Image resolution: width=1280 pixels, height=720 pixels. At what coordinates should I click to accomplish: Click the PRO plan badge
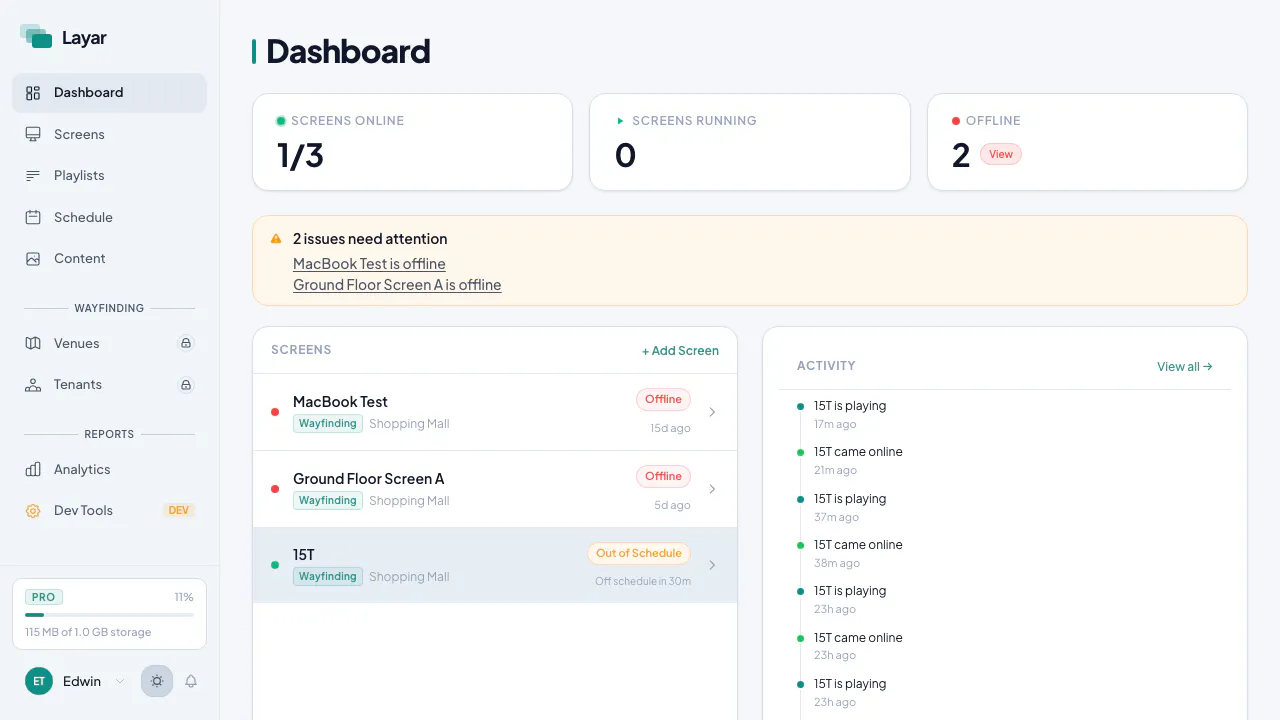pos(44,597)
